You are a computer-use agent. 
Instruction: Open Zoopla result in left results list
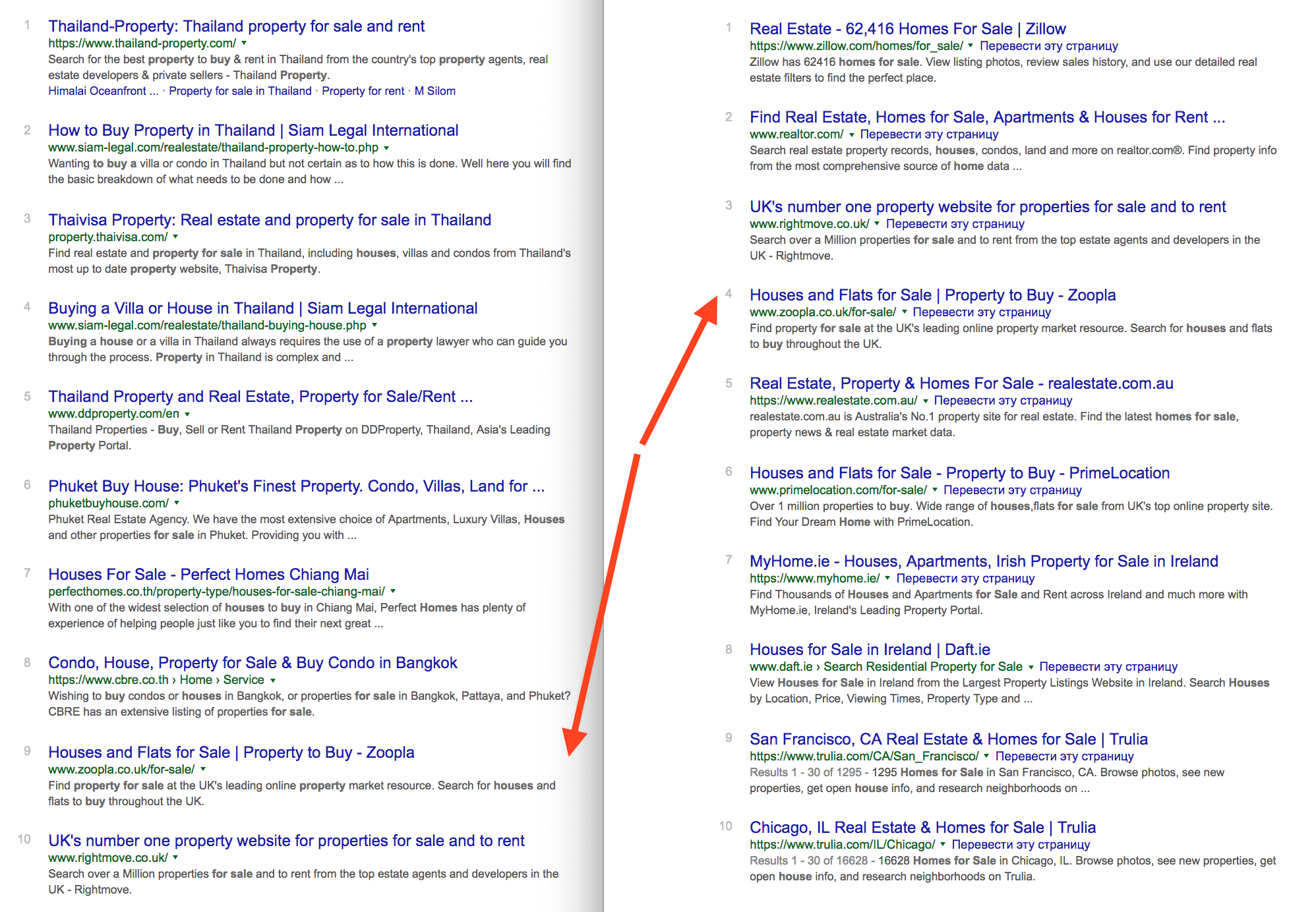(231, 753)
